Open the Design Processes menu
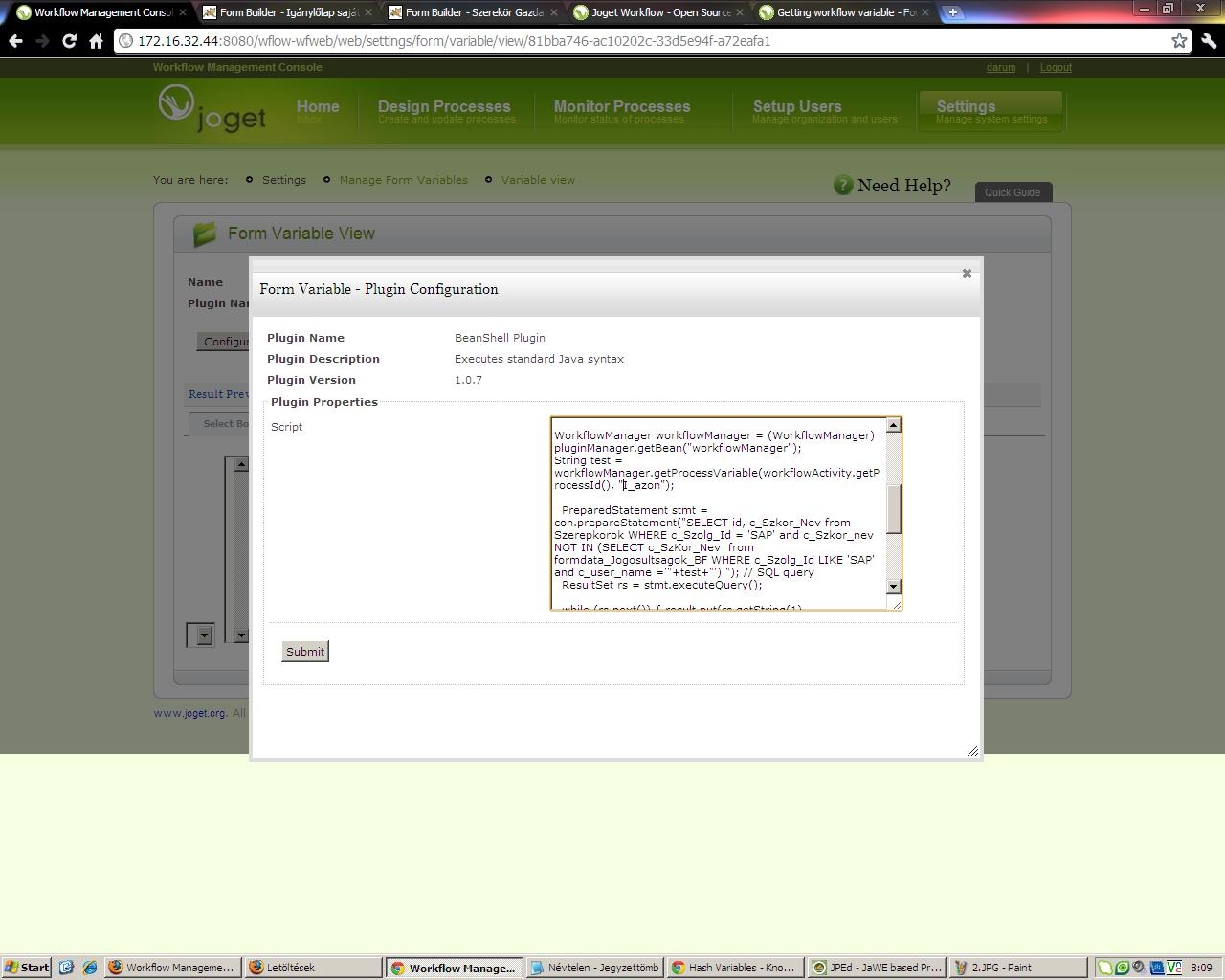 coord(445,111)
